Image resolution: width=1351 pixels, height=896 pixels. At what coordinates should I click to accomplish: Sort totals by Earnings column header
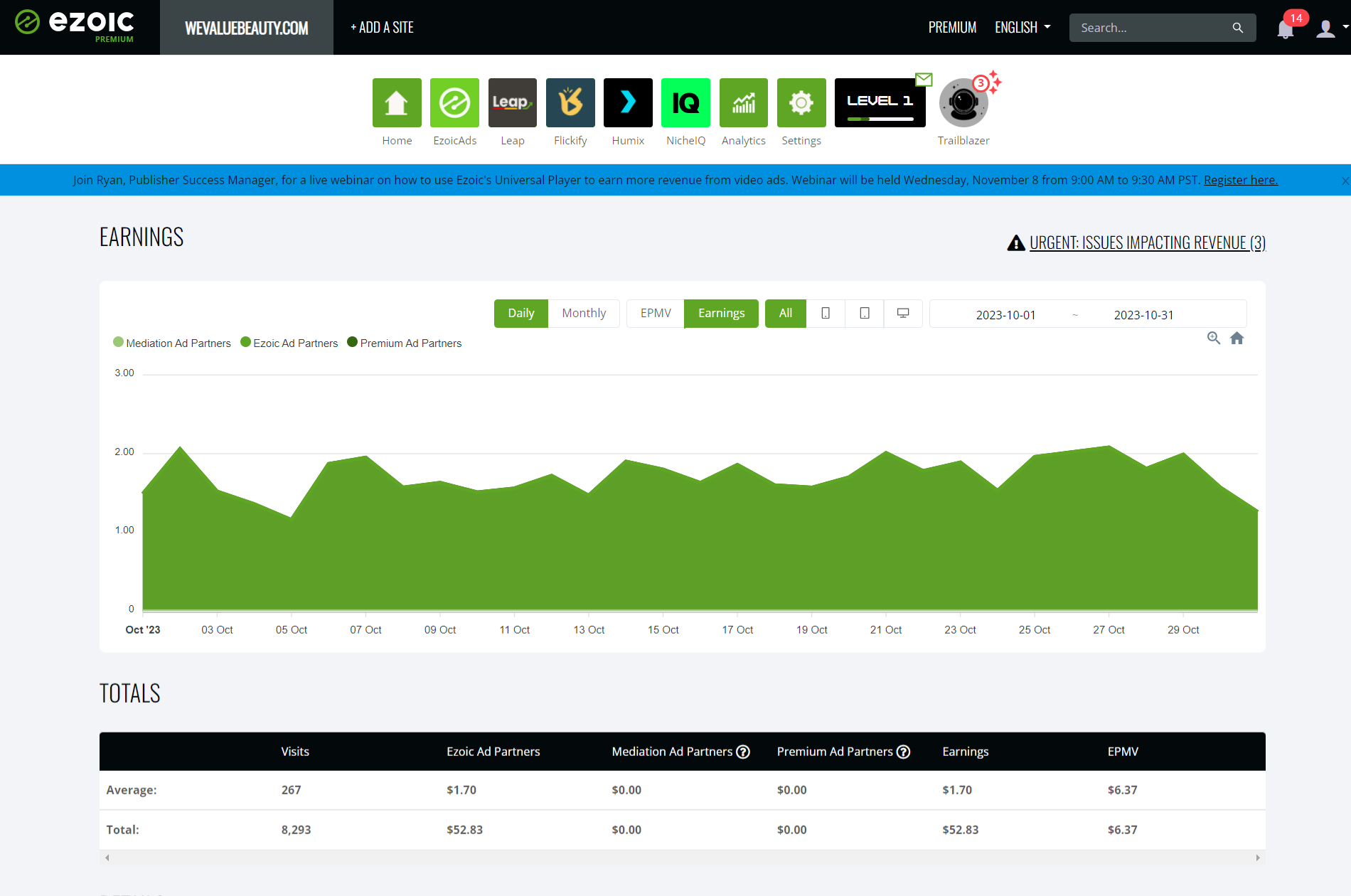click(965, 752)
